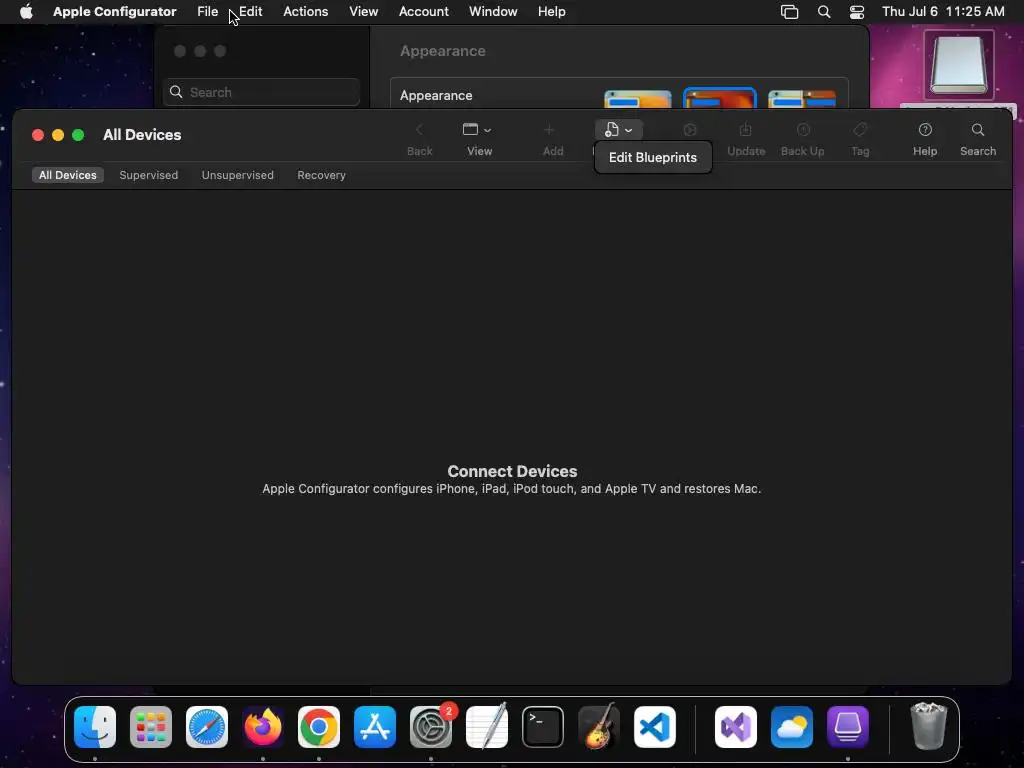Open the Apple menu
Viewport: 1024px width, 768px height.
[26, 12]
